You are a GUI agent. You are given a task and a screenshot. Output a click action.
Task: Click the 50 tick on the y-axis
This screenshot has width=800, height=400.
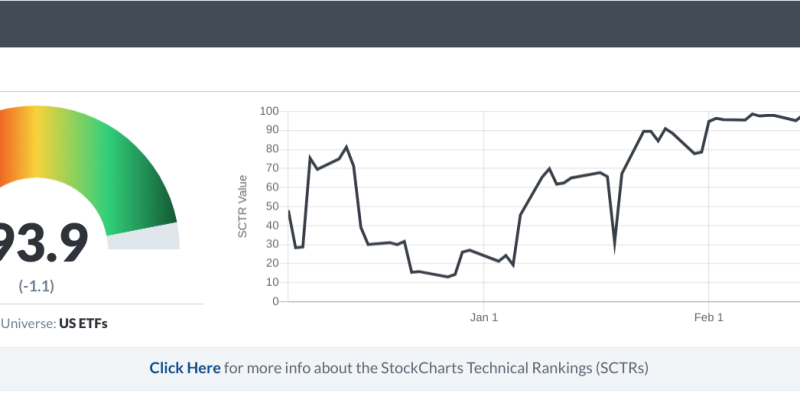coord(270,205)
